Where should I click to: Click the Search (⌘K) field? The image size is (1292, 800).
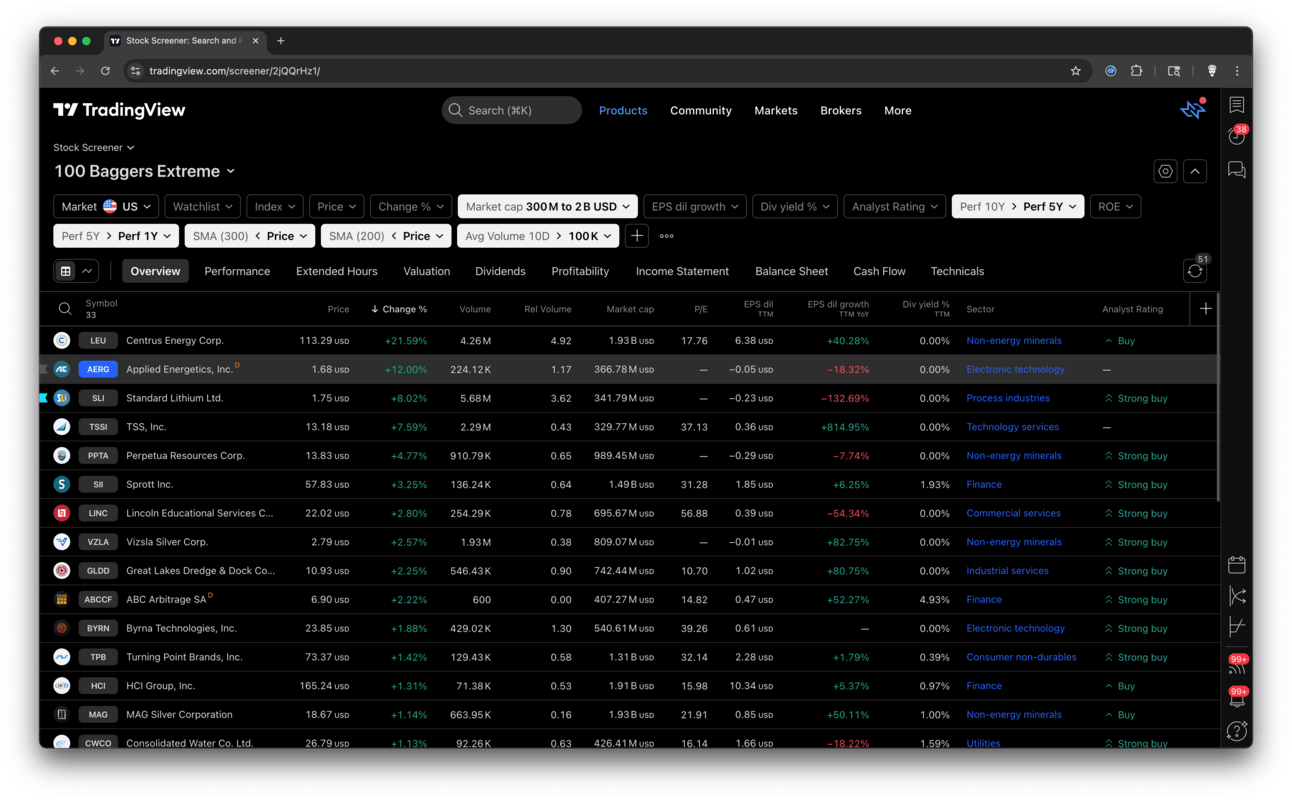pos(512,110)
